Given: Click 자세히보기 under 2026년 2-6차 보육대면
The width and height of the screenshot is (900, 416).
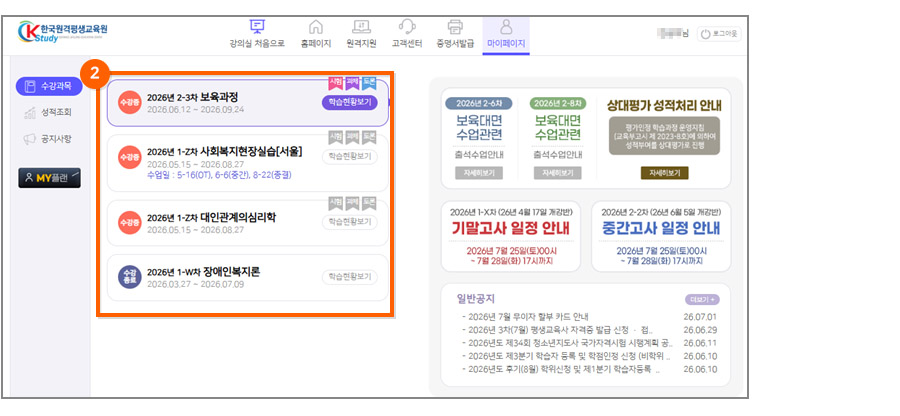Looking at the screenshot, I should coord(479,173).
